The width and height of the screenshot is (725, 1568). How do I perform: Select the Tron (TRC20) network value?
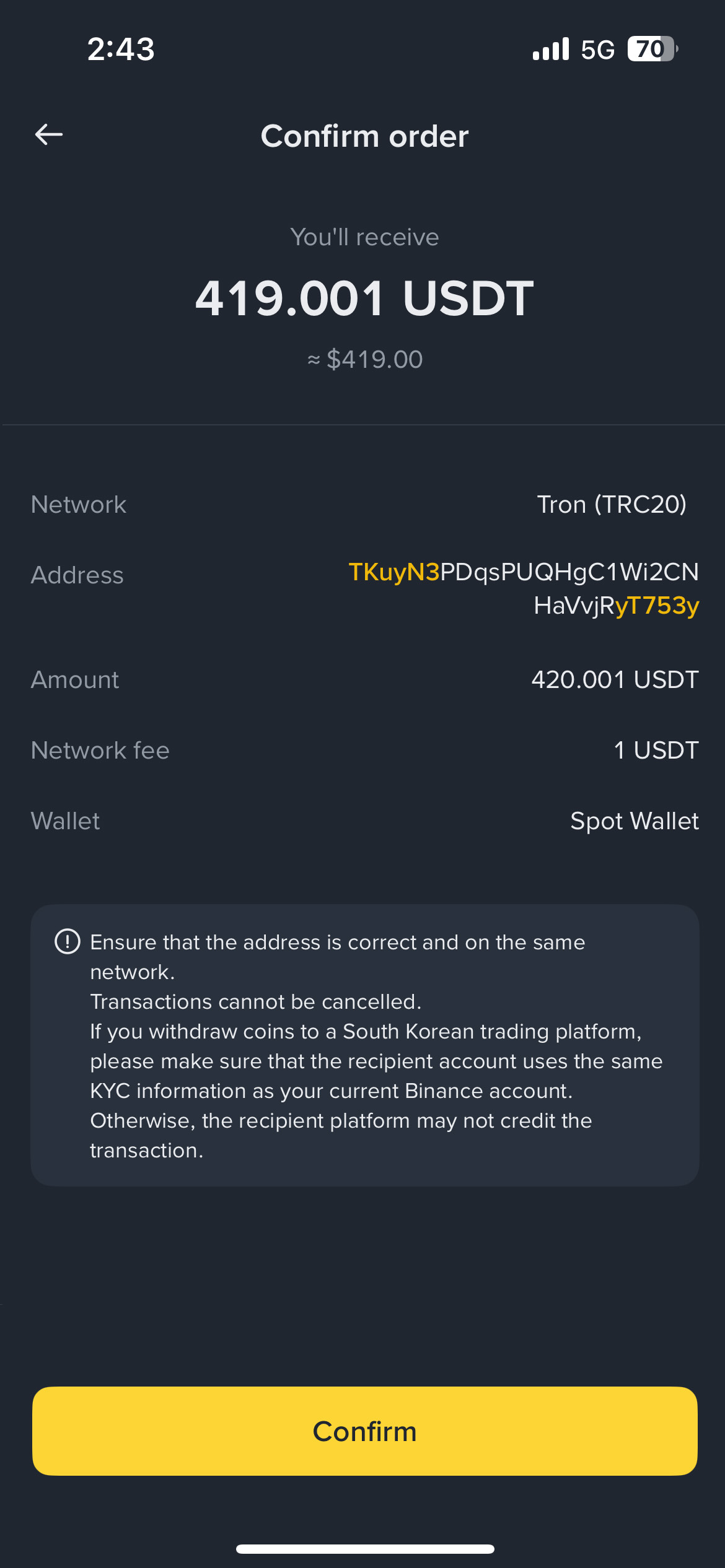612,504
